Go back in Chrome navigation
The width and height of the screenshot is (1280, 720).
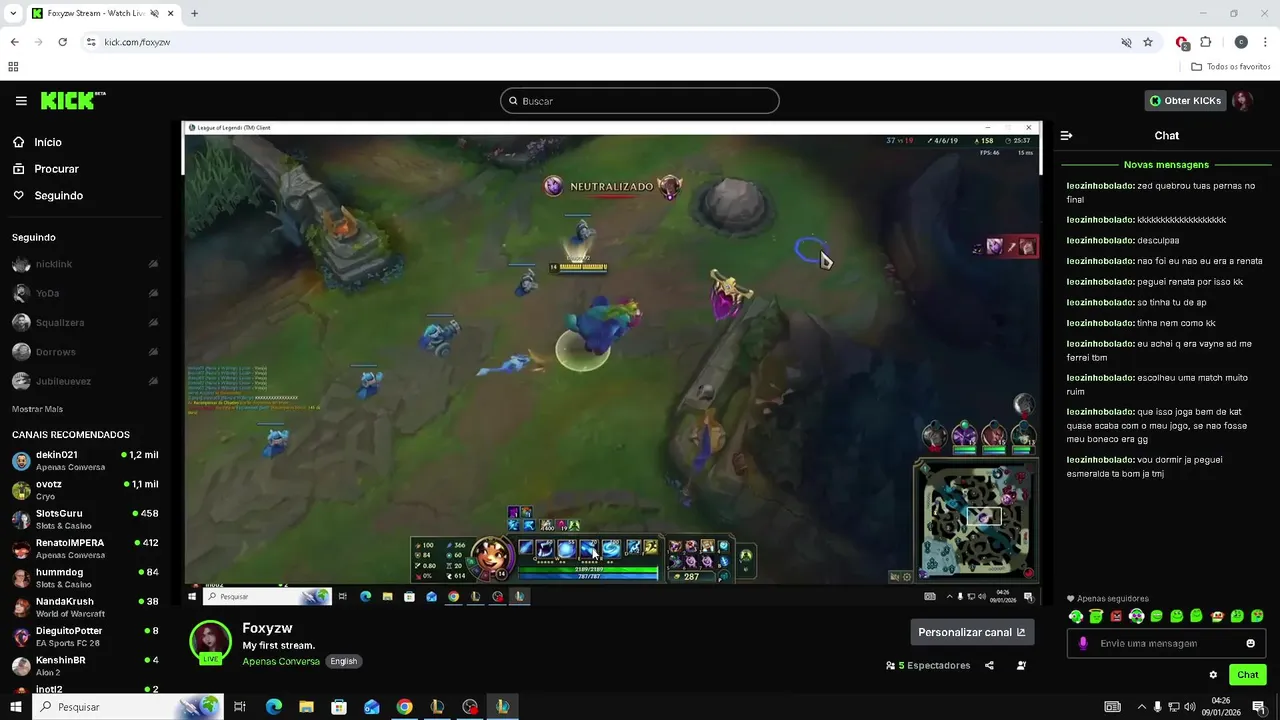click(x=14, y=42)
